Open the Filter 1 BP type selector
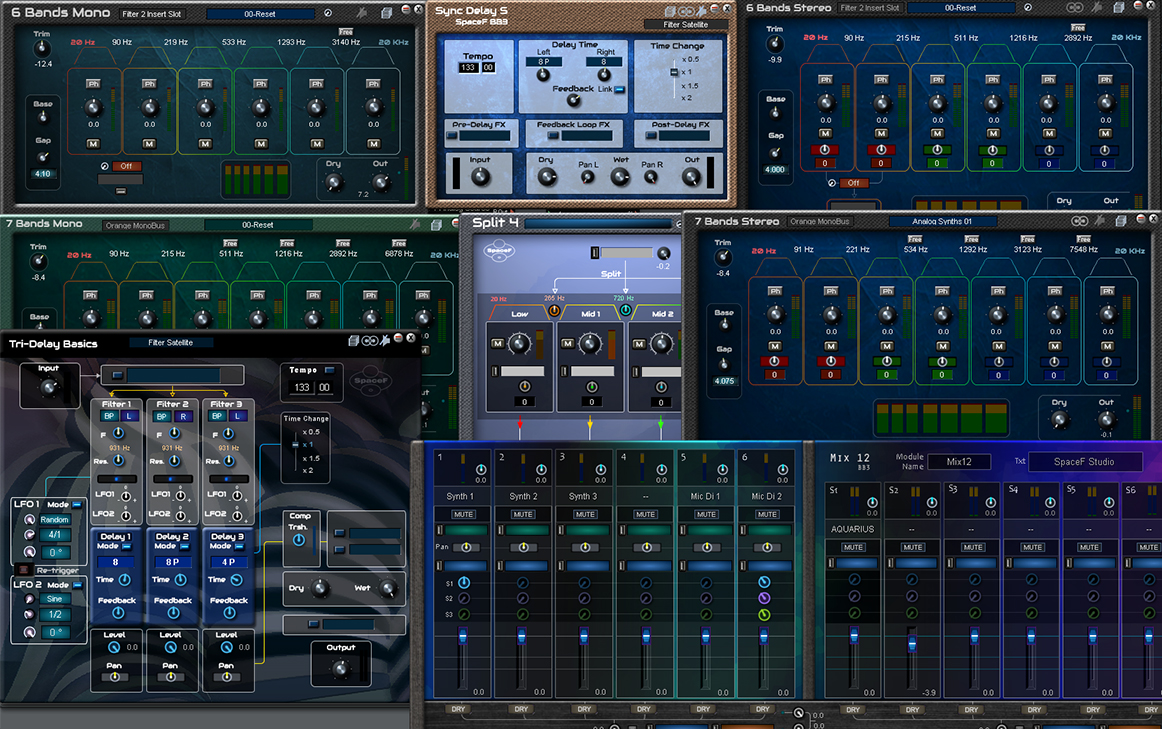The image size is (1162, 729). [x=110, y=416]
